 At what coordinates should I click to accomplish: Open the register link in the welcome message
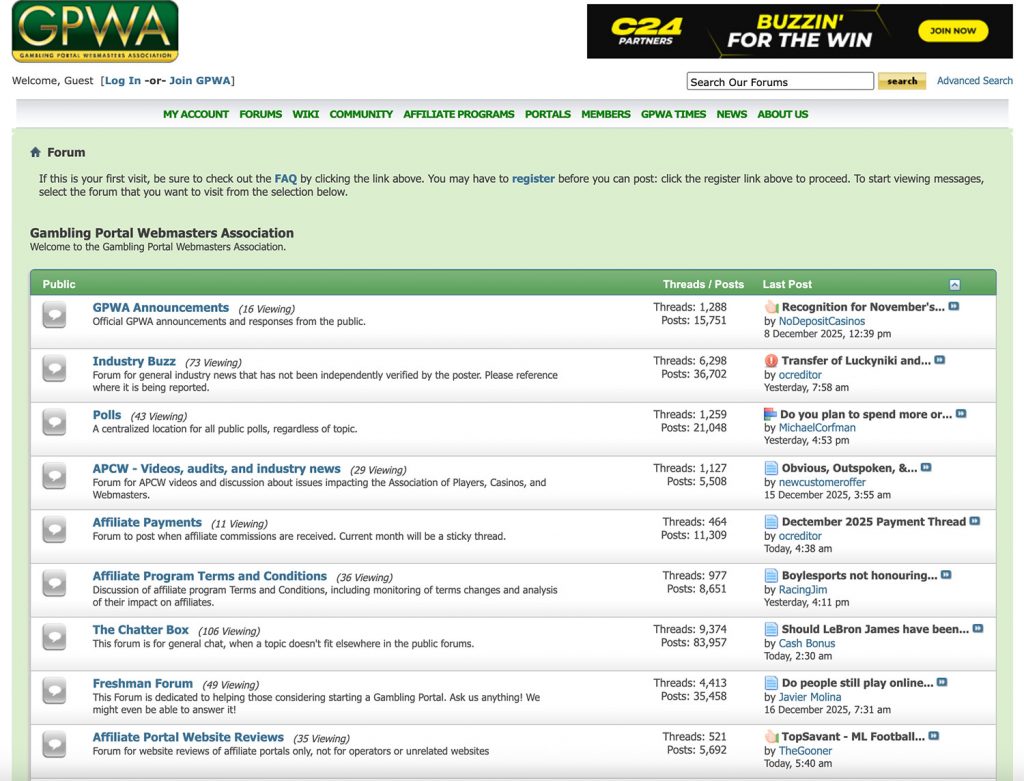coord(533,178)
